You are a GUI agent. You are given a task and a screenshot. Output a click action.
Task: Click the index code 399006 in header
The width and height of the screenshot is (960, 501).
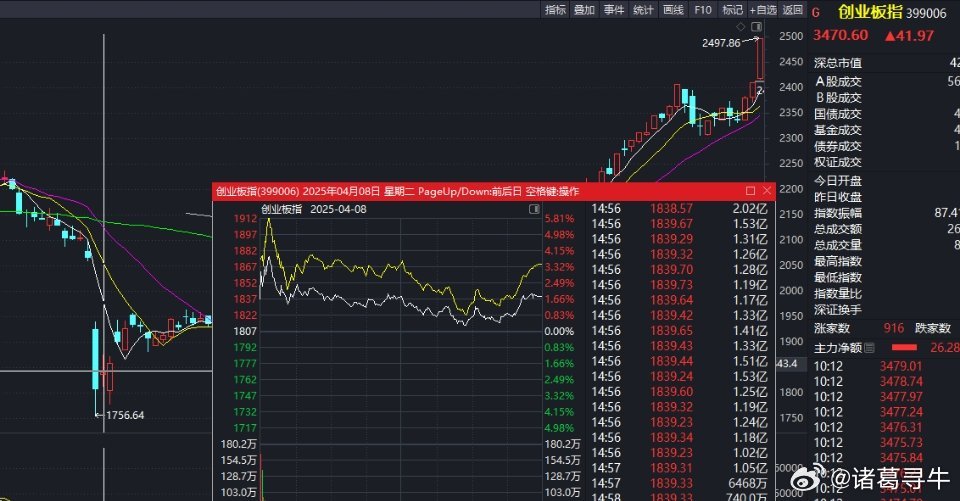click(x=926, y=13)
